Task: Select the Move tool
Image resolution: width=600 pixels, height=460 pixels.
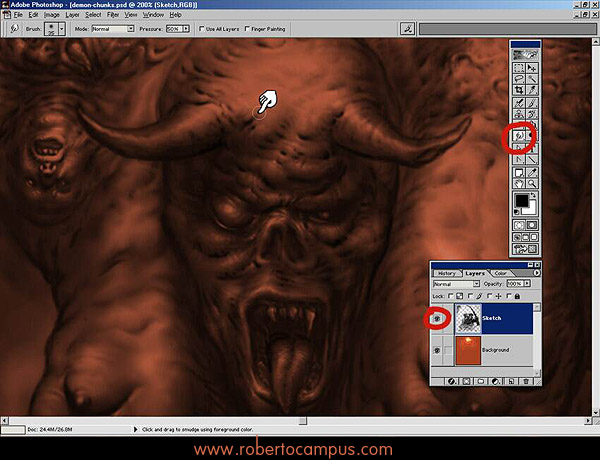Action: coord(532,68)
